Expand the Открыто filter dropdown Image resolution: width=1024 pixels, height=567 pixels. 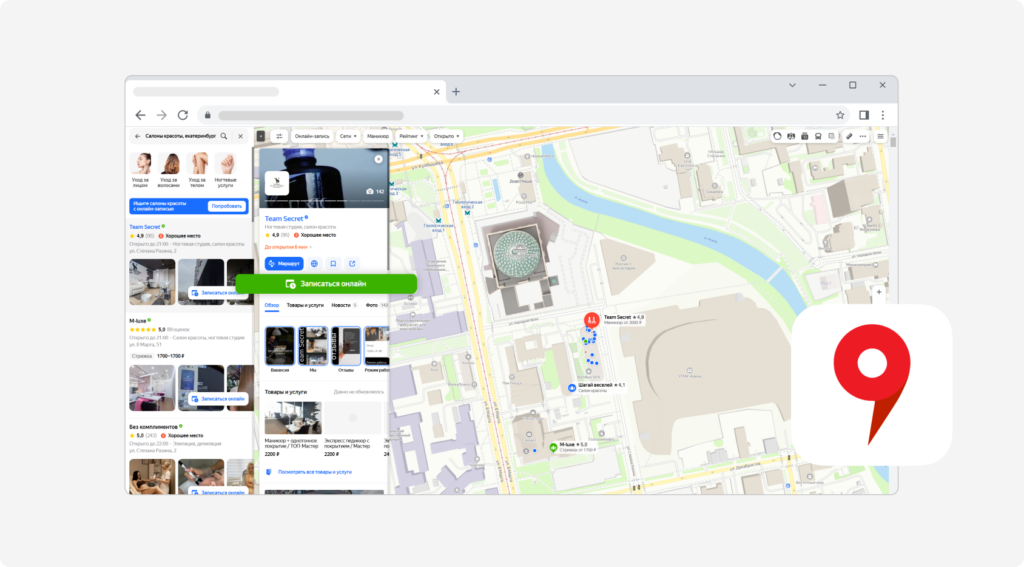(446, 136)
